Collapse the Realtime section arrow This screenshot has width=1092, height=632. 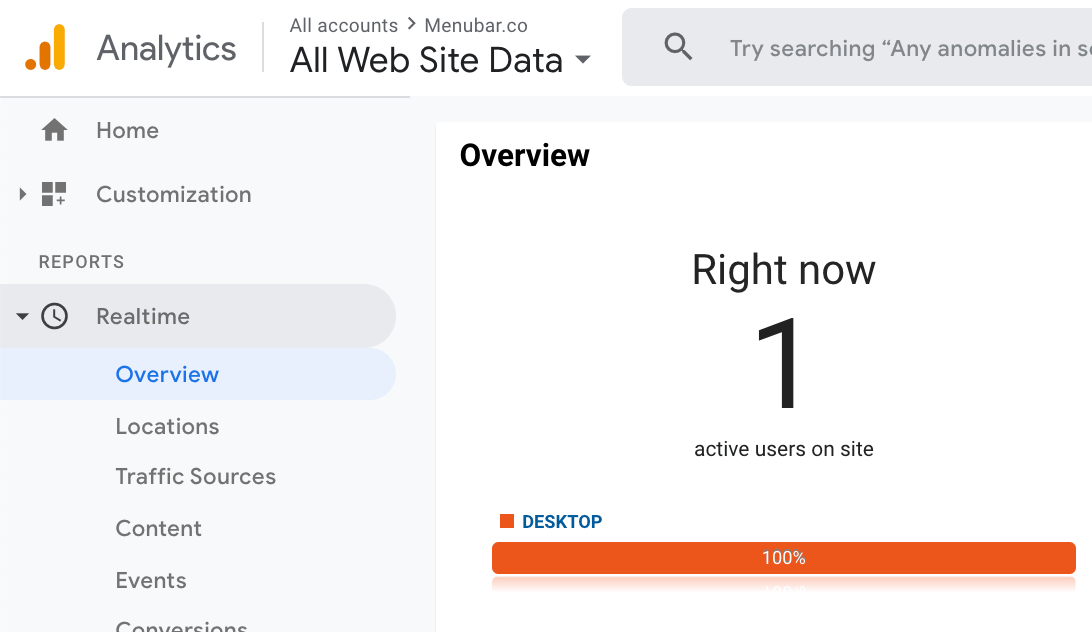tap(22, 316)
